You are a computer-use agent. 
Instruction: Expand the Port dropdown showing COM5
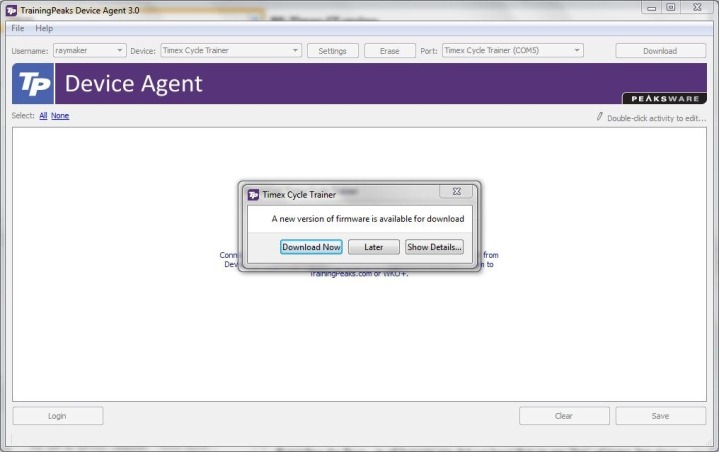pyautogui.click(x=513, y=50)
